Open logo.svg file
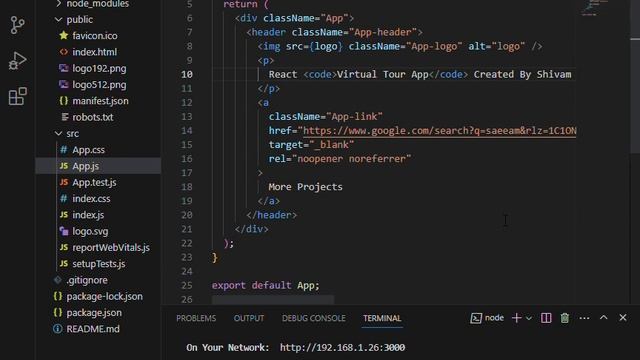 [90, 231]
